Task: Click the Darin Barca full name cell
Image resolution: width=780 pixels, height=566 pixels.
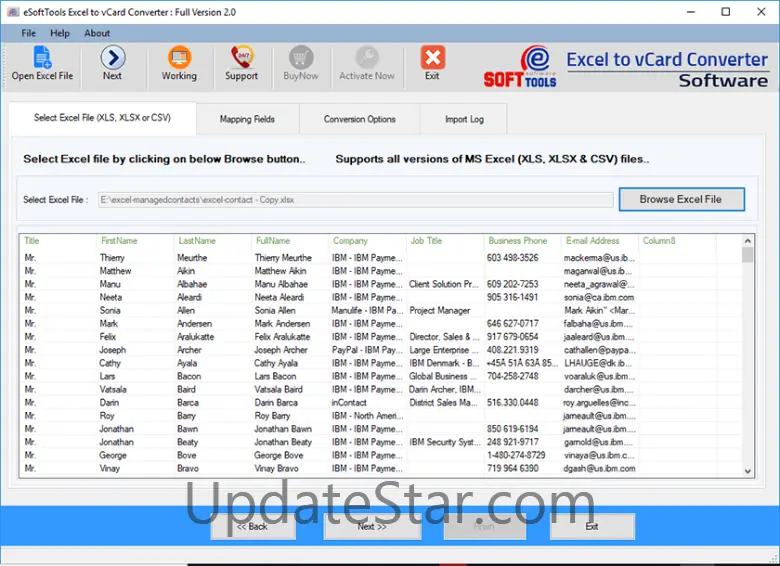Action: pyautogui.click(x=276, y=402)
